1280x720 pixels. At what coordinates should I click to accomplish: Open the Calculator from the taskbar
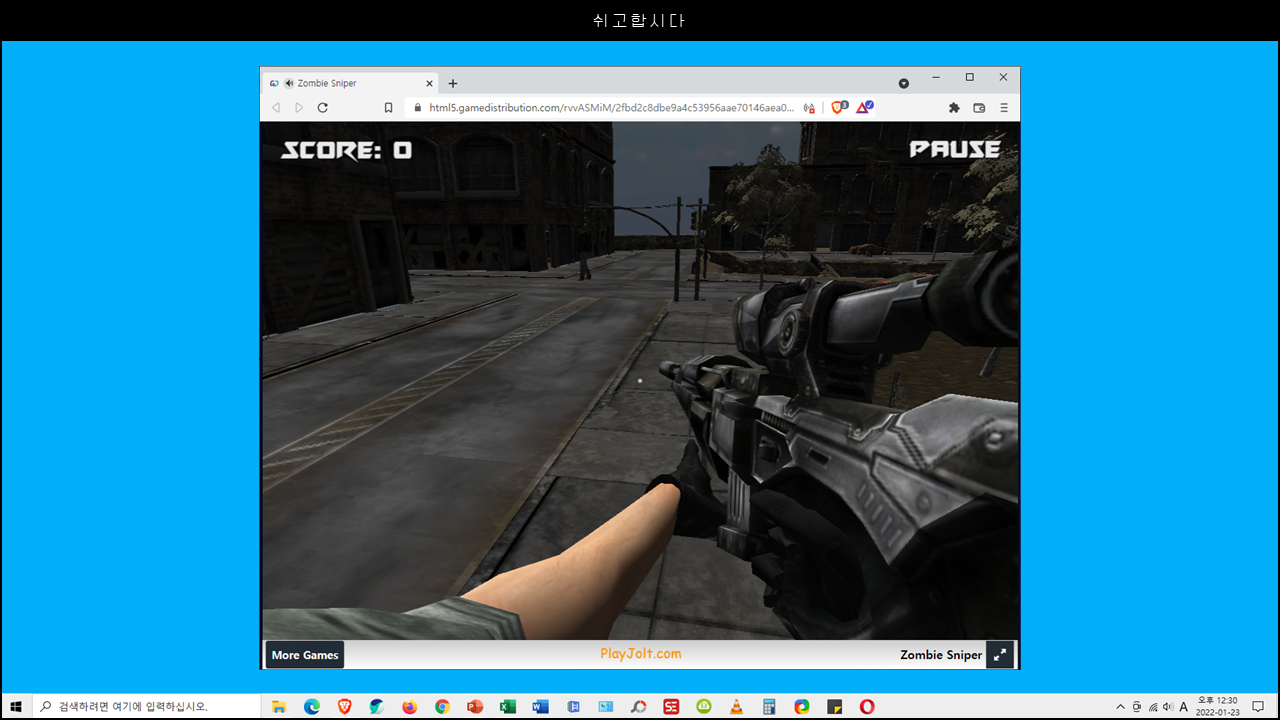(769, 706)
